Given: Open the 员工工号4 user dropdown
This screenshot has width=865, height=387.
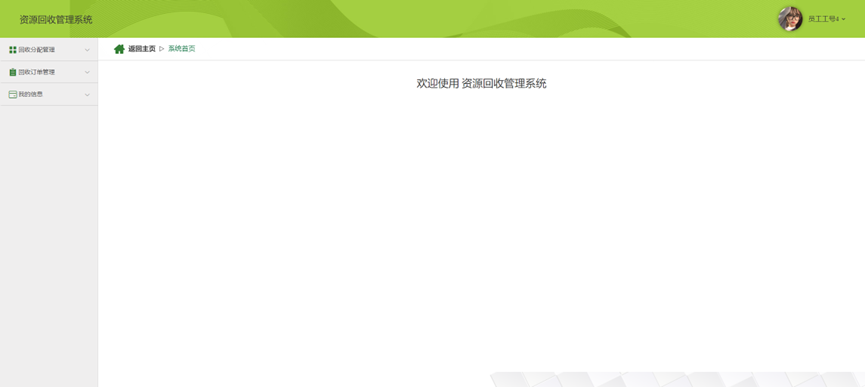Looking at the screenshot, I should [826, 19].
